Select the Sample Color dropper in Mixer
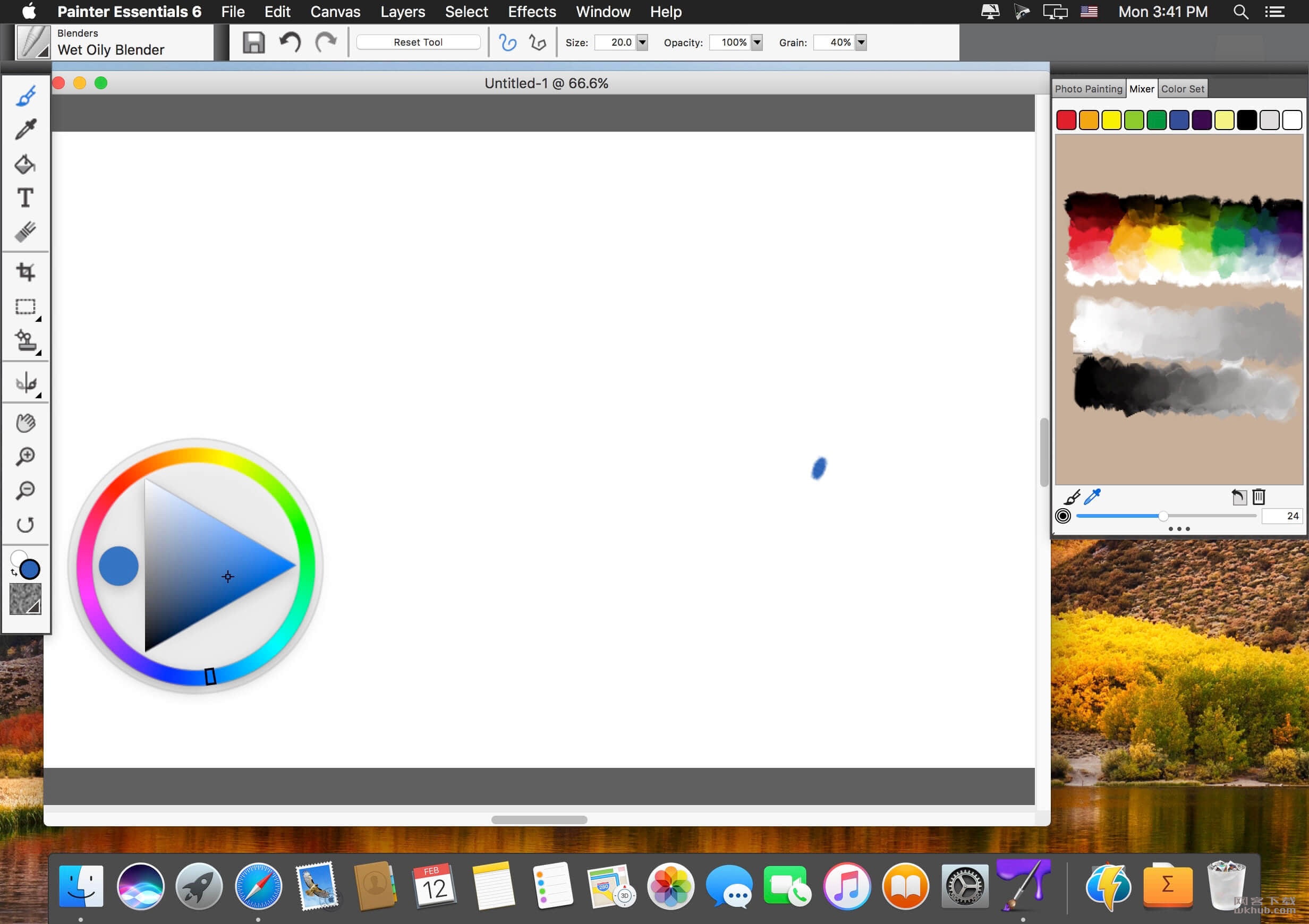The image size is (1309, 924). 1092,497
